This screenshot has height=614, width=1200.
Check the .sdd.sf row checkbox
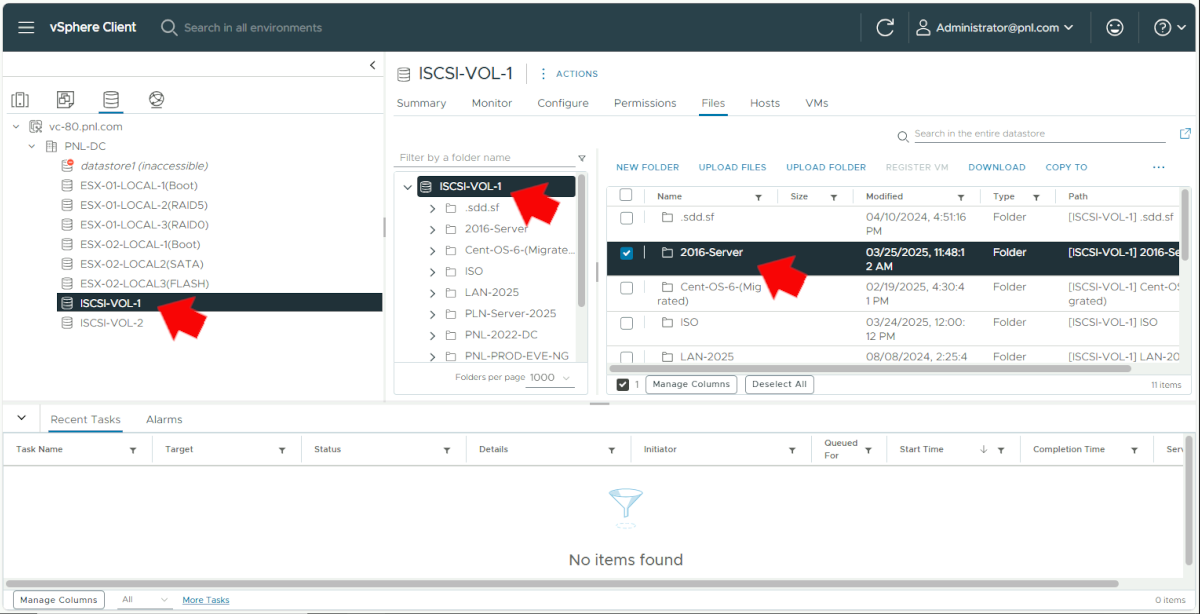pos(626,218)
